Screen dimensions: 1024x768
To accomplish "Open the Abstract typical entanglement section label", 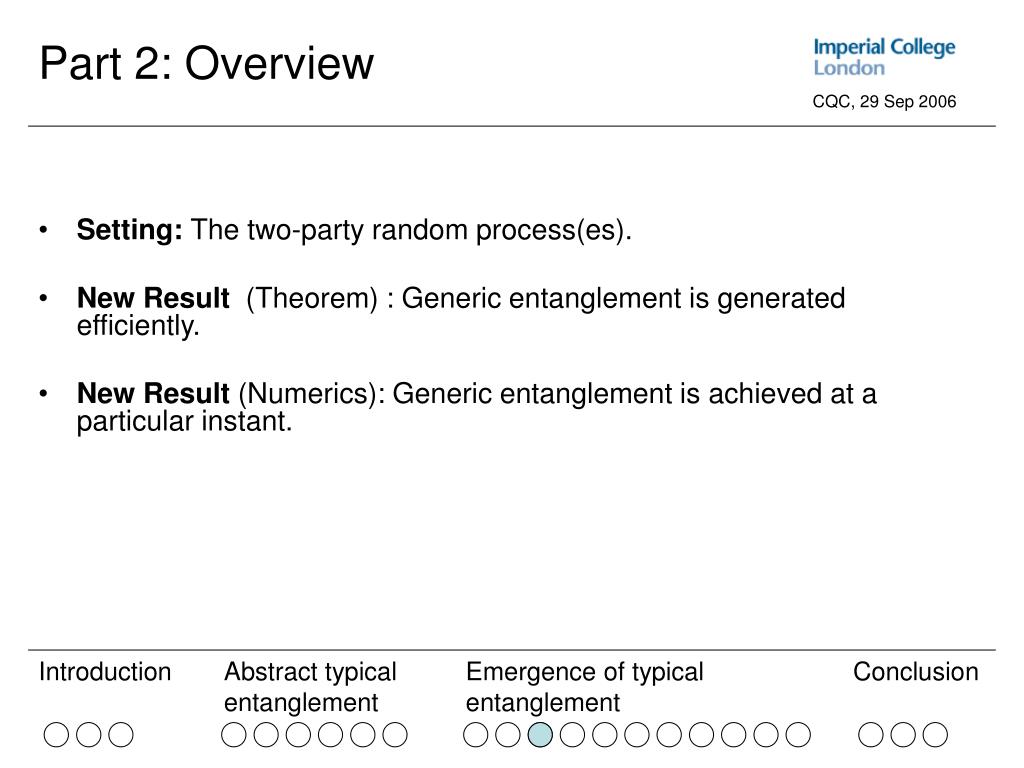I will [310, 687].
